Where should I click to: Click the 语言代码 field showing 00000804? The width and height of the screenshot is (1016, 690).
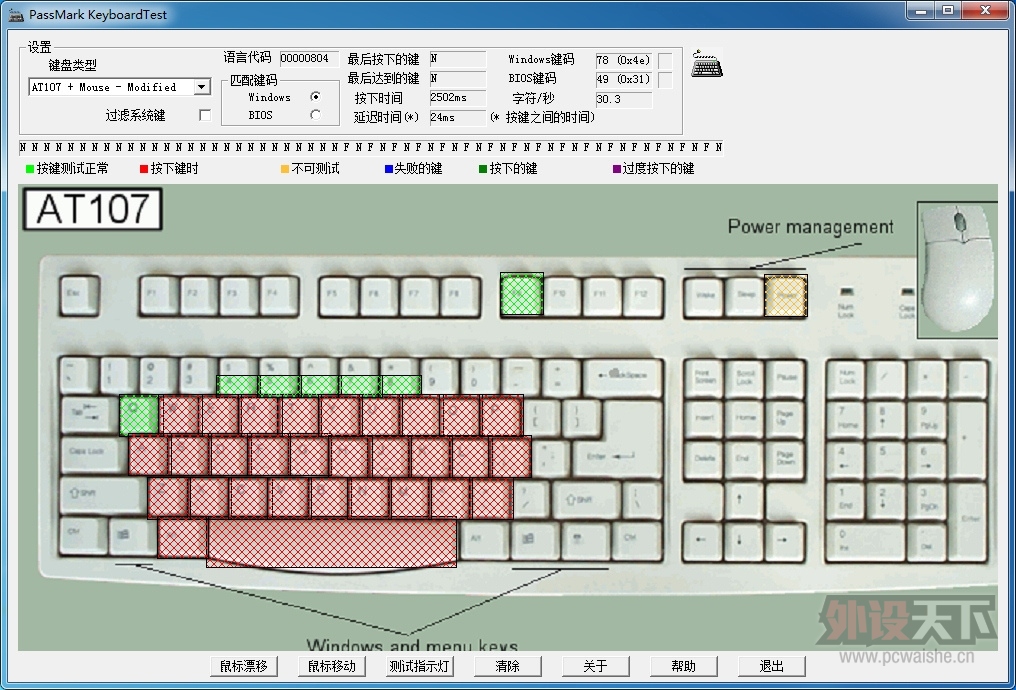pyautogui.click(x=308, y=58)
